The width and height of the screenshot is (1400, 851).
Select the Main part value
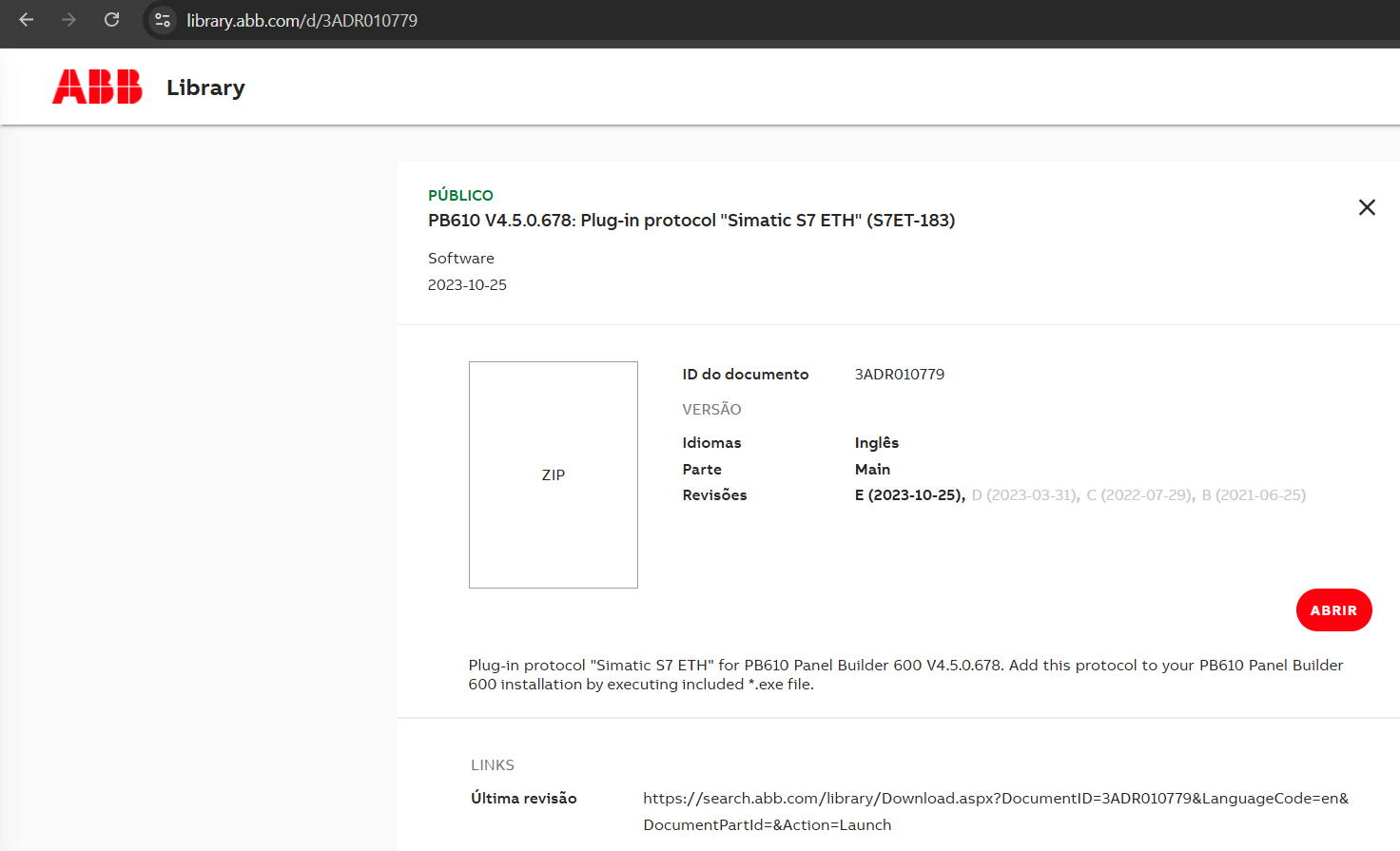tap(872, 470)
